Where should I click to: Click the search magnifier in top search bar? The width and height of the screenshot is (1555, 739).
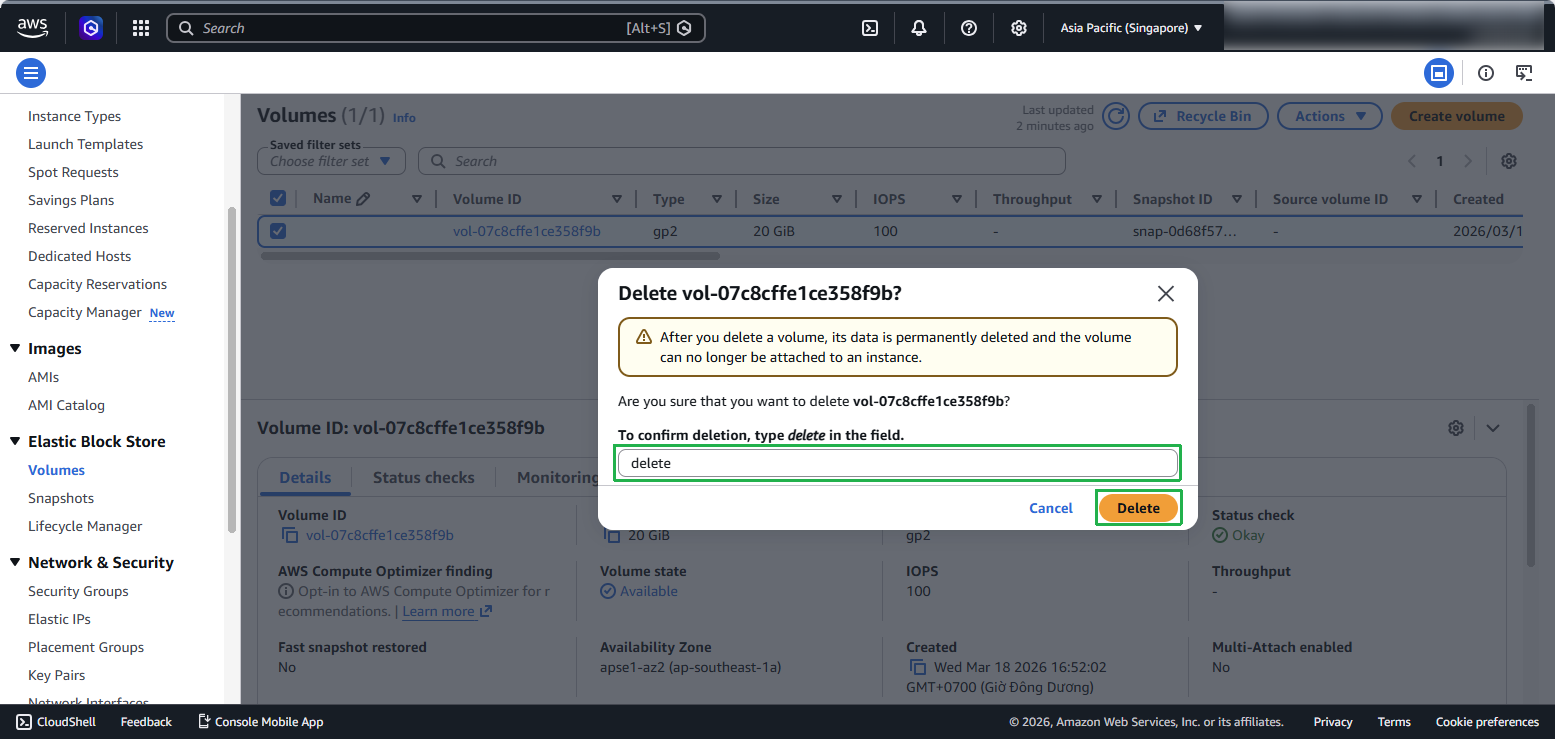(x=186, y=28)
